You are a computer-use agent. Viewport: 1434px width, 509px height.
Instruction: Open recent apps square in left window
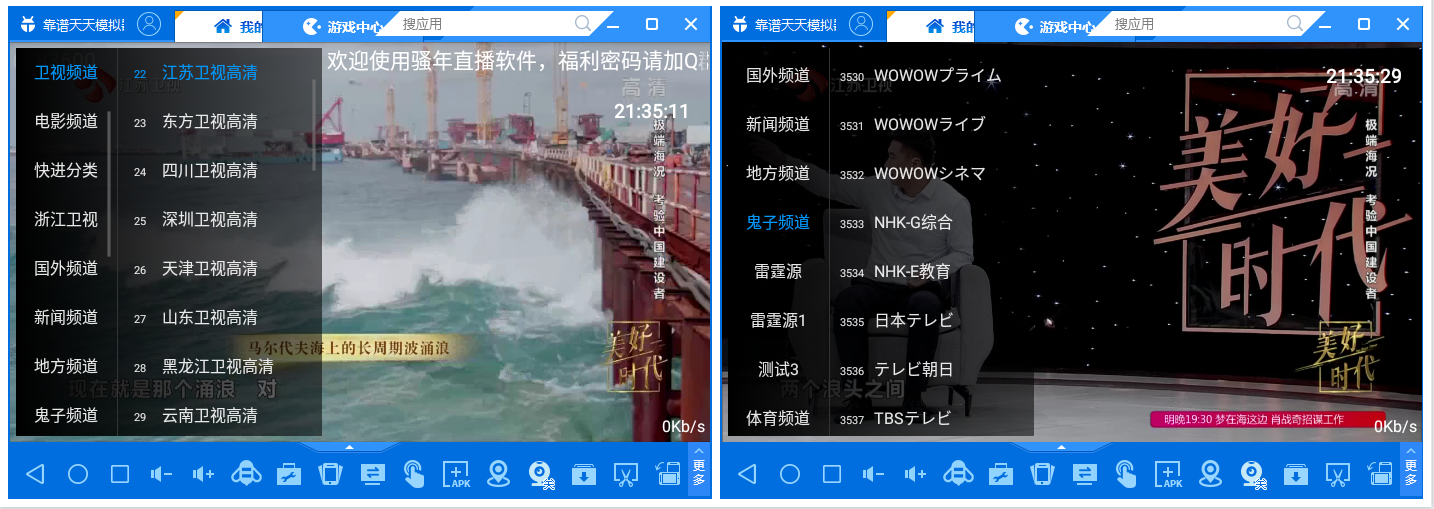[x=120, y=474]
